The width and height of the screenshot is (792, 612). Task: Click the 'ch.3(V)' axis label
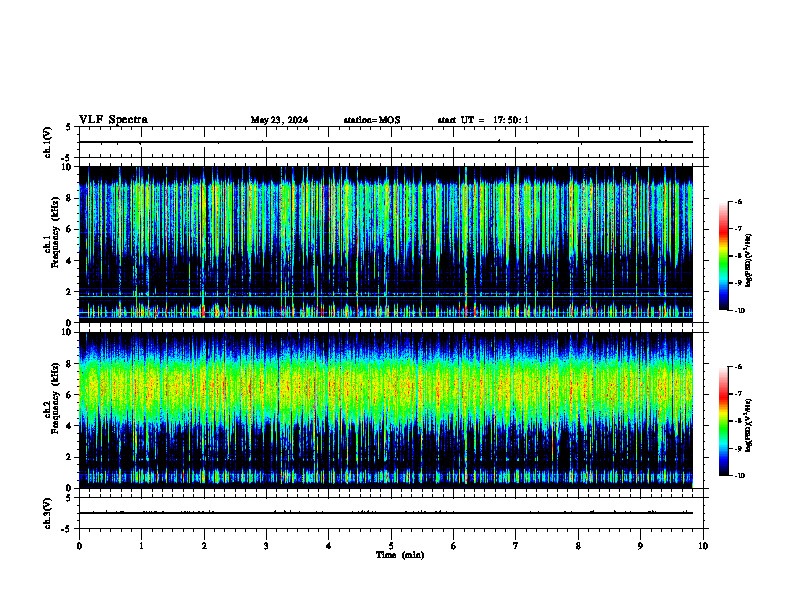pos(48,513)
